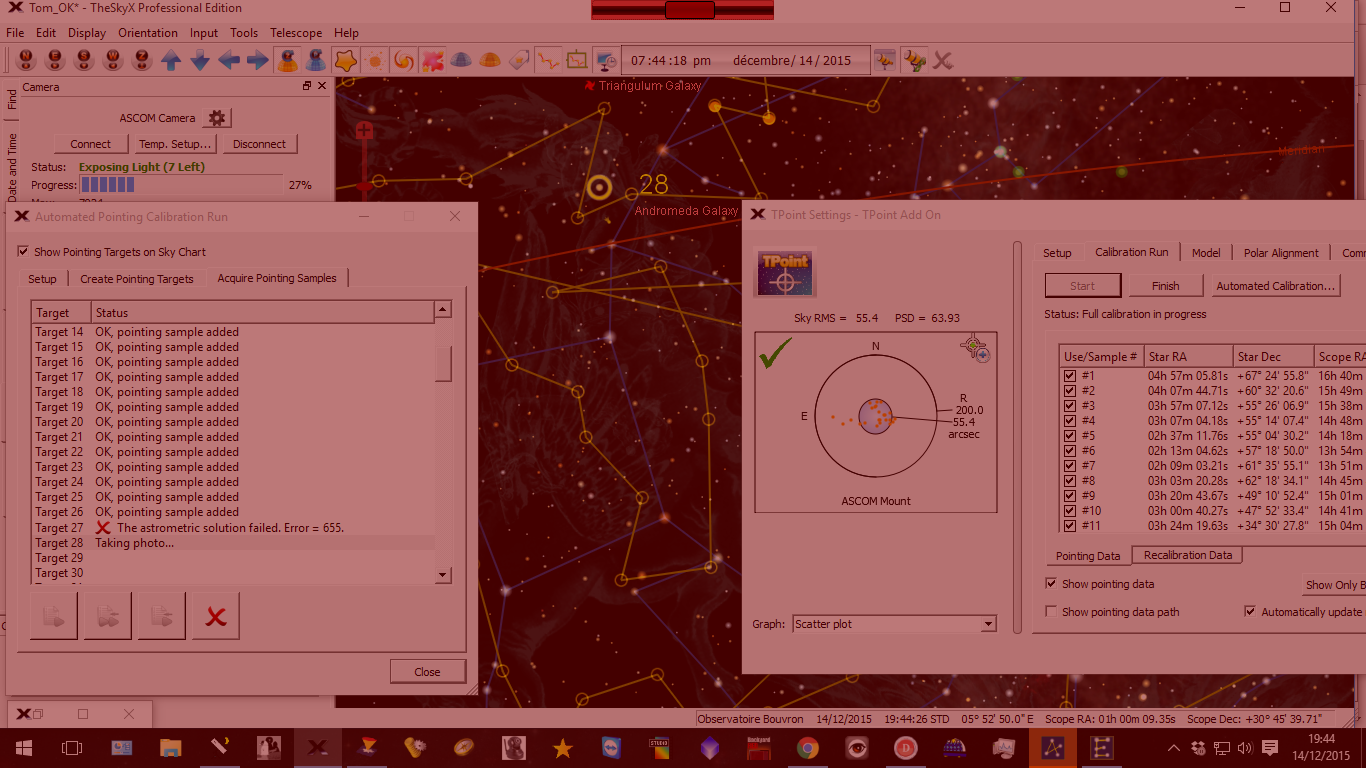
Task: Uncheck pointing sample #11
Action: click(1070, 526)
